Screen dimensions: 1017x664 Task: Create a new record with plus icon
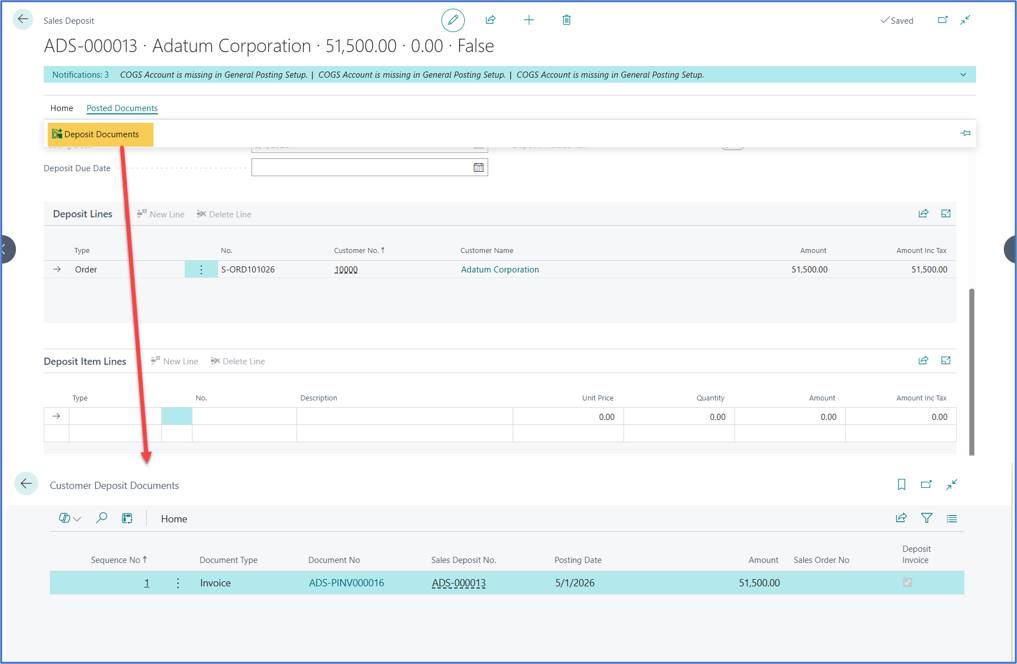coord(529,20)
